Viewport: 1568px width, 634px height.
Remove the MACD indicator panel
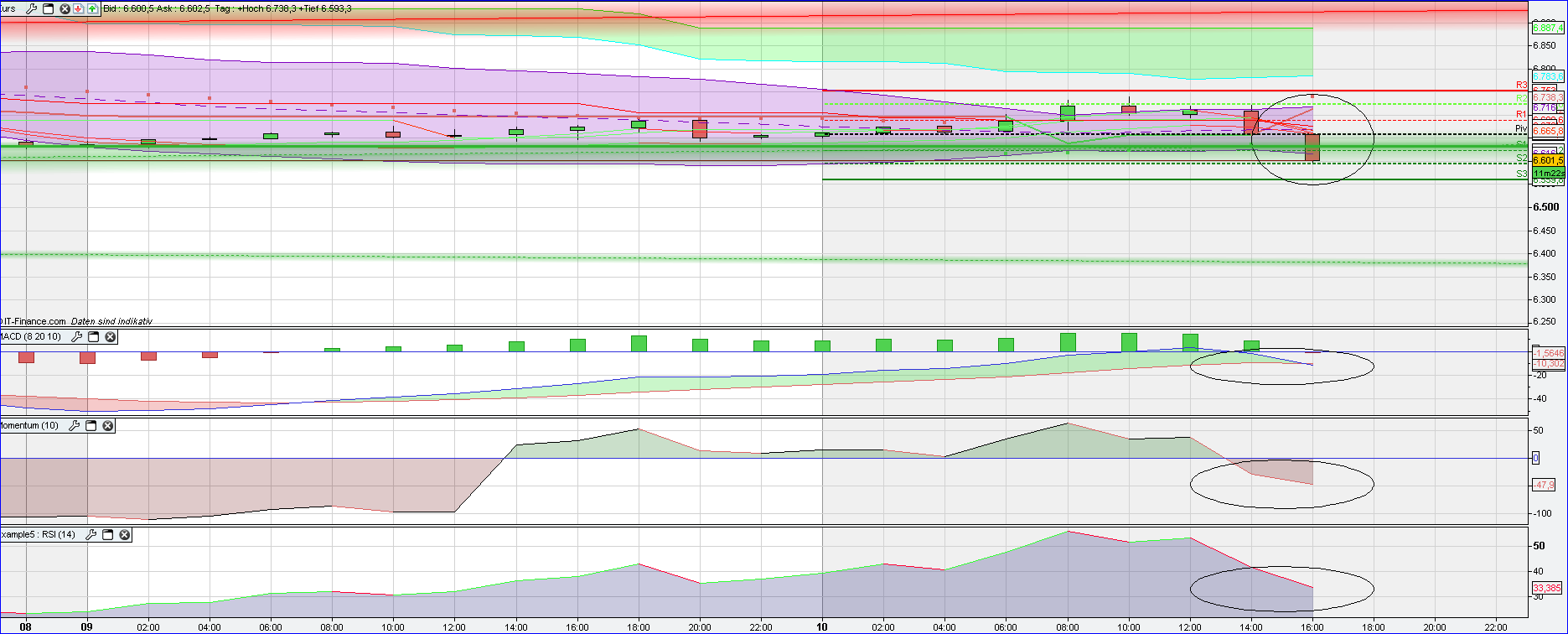pyautogui.click(x=111, y=336)
